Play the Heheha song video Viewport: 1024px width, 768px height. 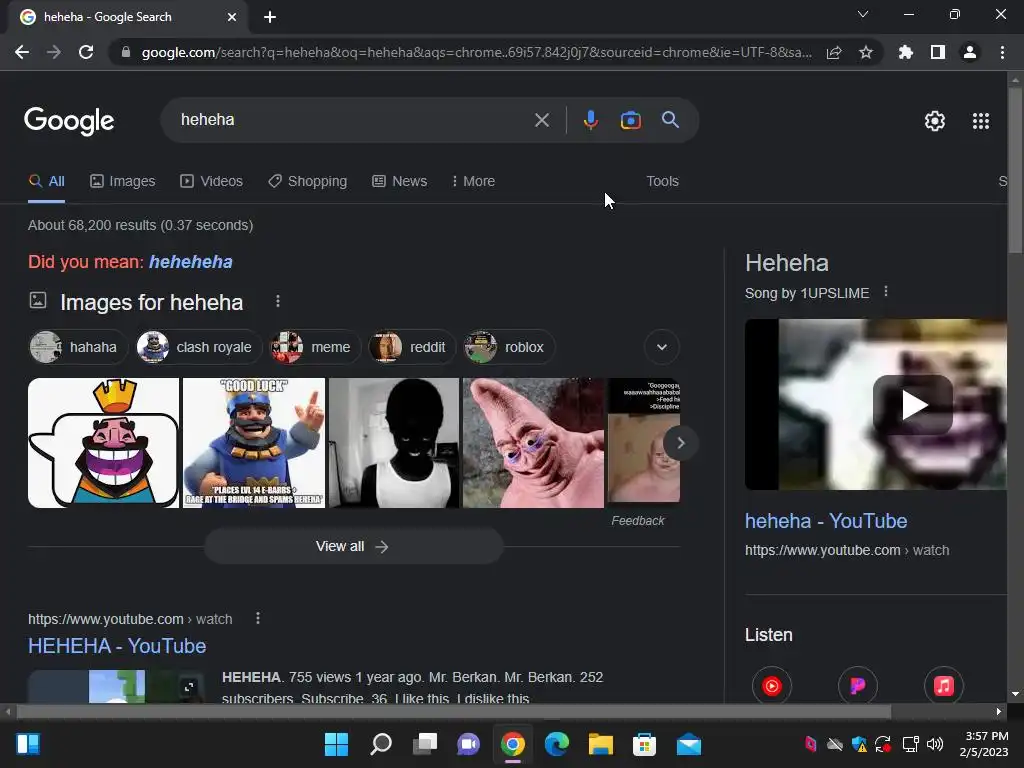pos(913,405)
